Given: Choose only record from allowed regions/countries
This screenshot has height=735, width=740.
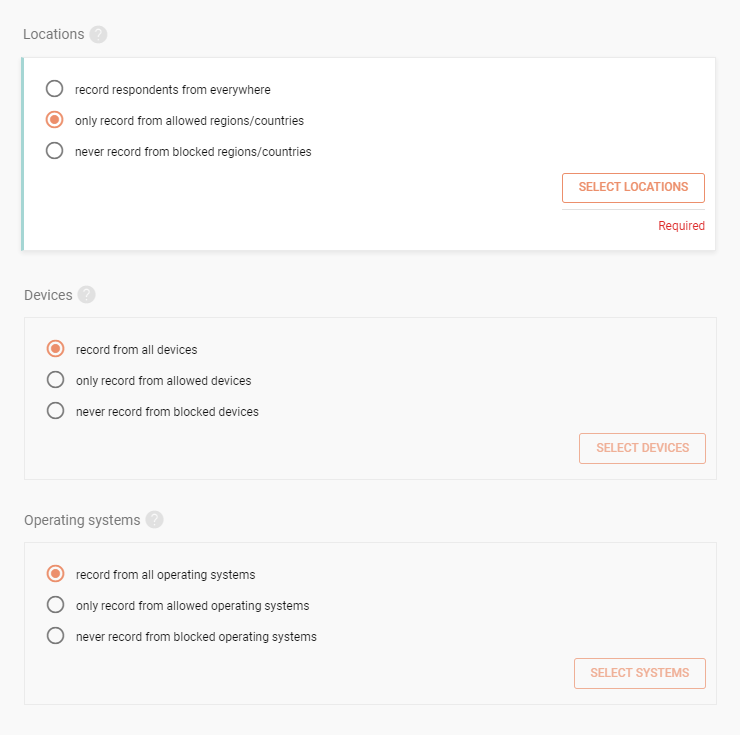Looking at the screenshot, I should (x=54, y=120).
